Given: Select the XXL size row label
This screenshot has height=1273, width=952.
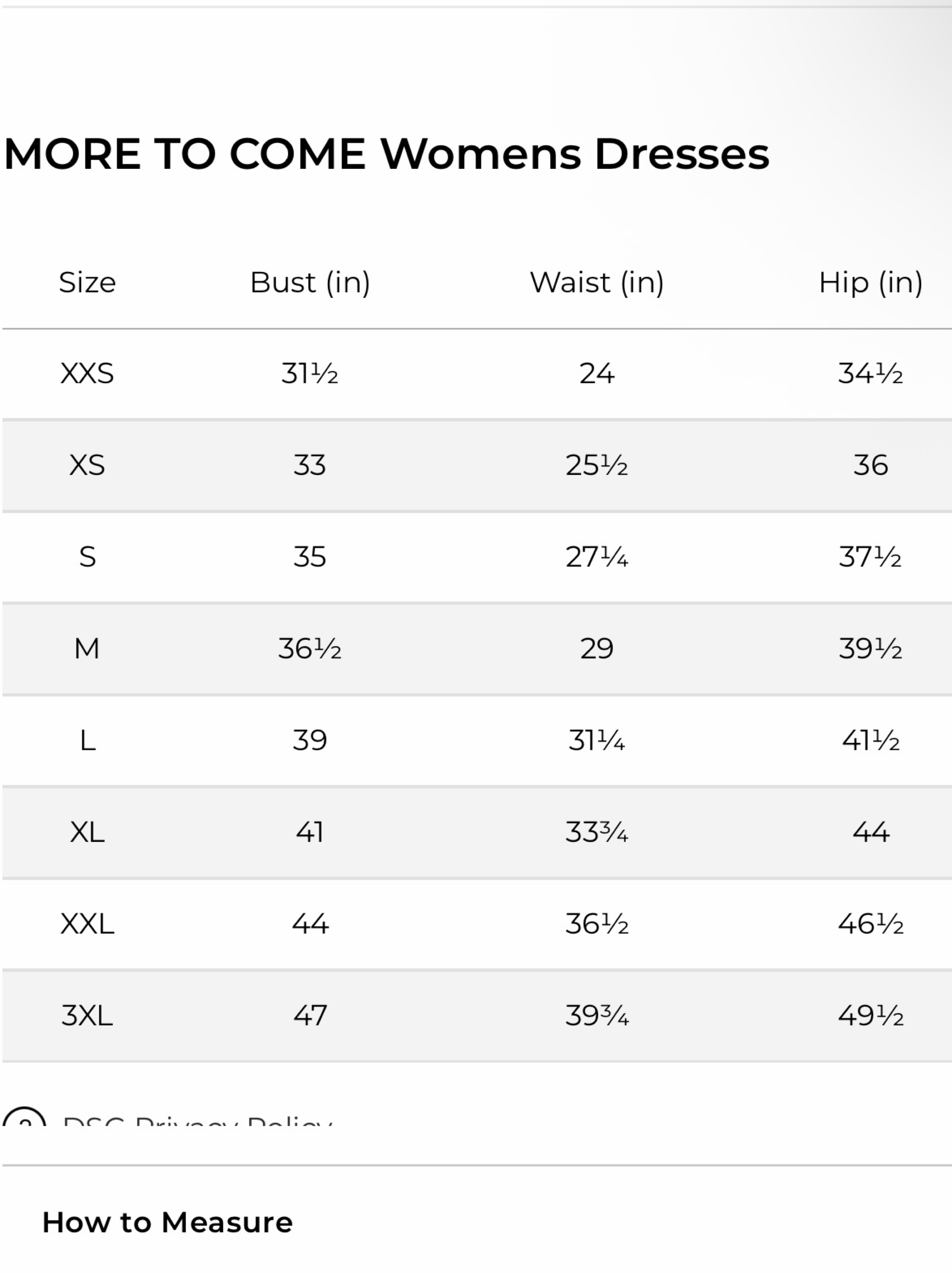Looking at the screenshot, I should pyautogui.click(x=87, y=924).
